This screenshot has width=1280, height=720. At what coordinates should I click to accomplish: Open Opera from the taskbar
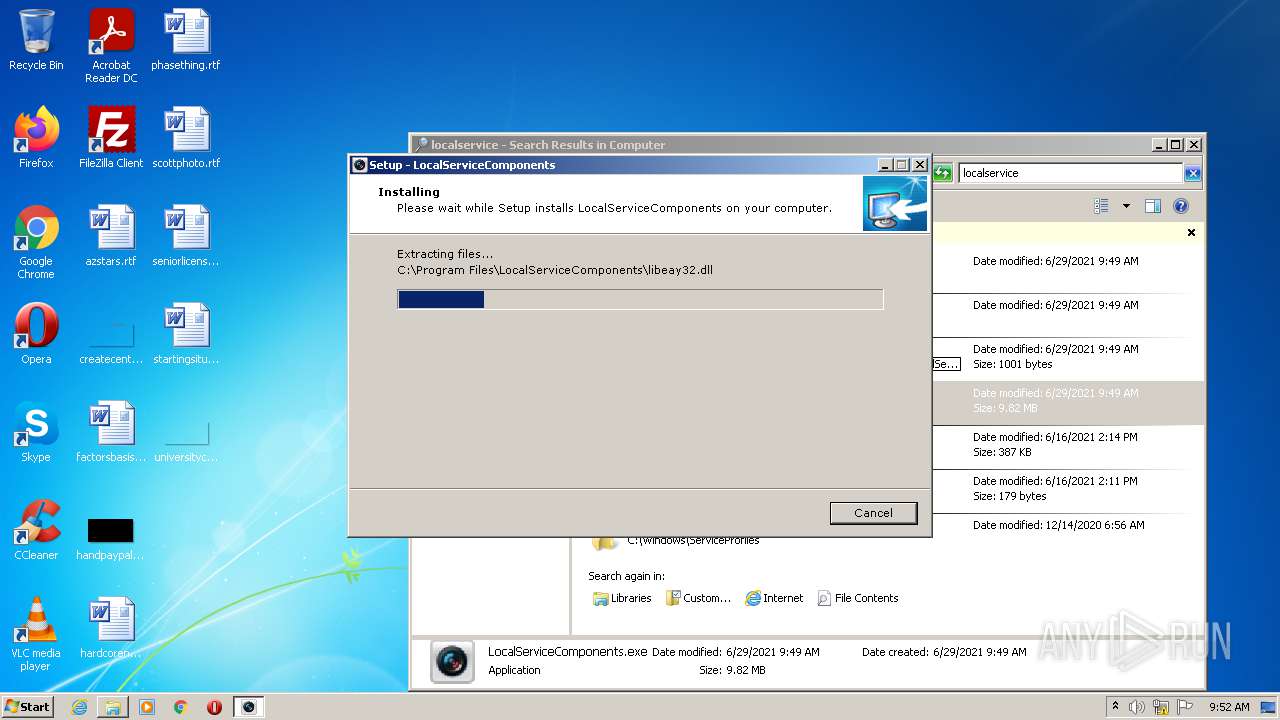coord(214,707)
